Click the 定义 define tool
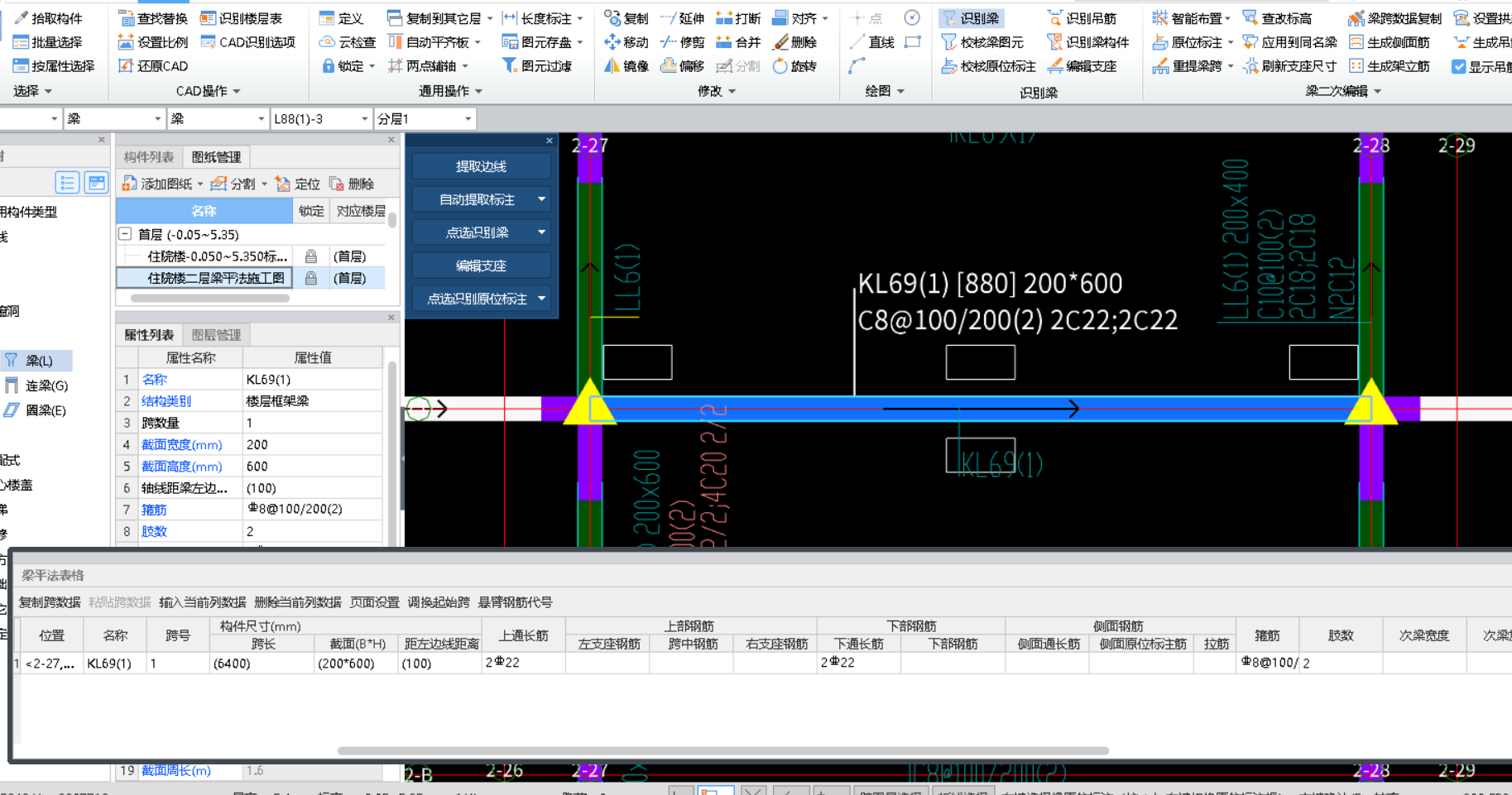This screenshot has height=795, width=1512. [x=341, y=18]
